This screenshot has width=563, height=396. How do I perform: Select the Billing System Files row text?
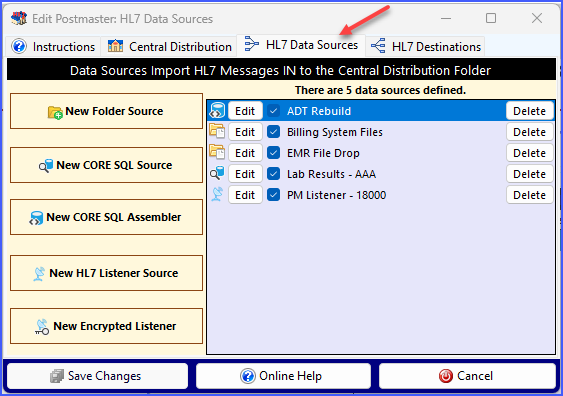pyautogui.click(x=335, y=132)
